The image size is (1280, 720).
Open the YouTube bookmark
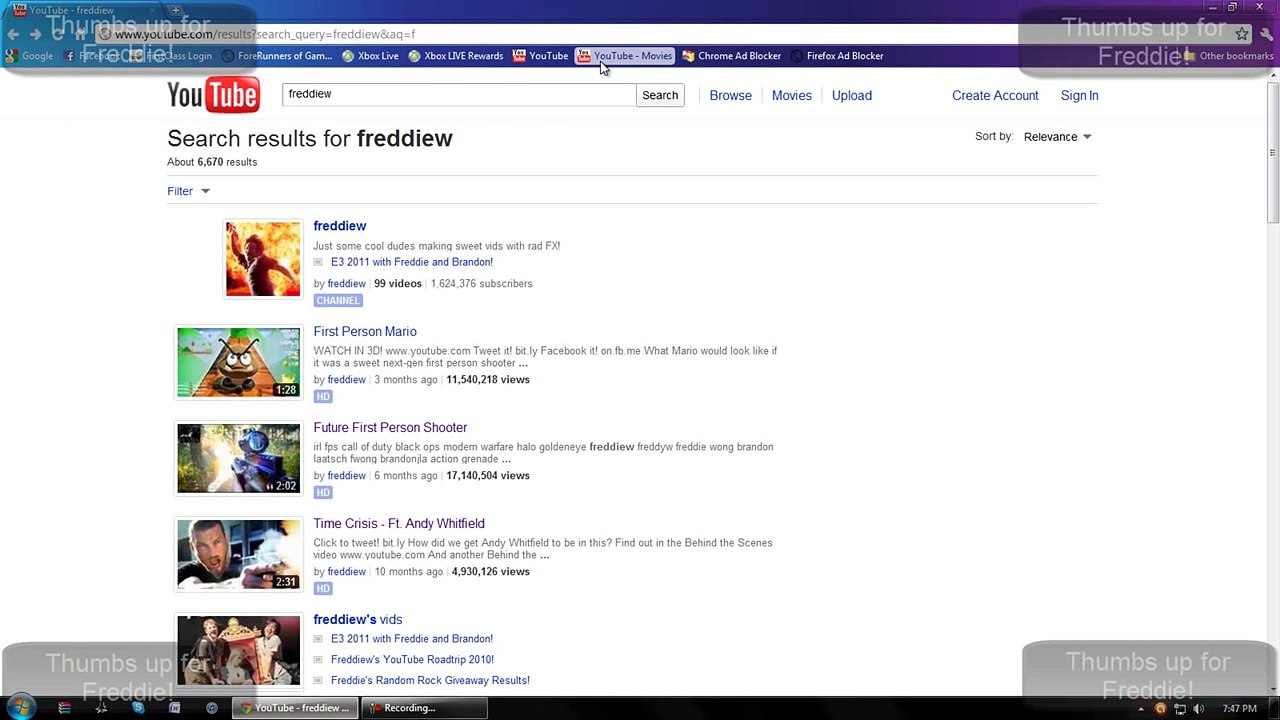click(x=540, y=56)
